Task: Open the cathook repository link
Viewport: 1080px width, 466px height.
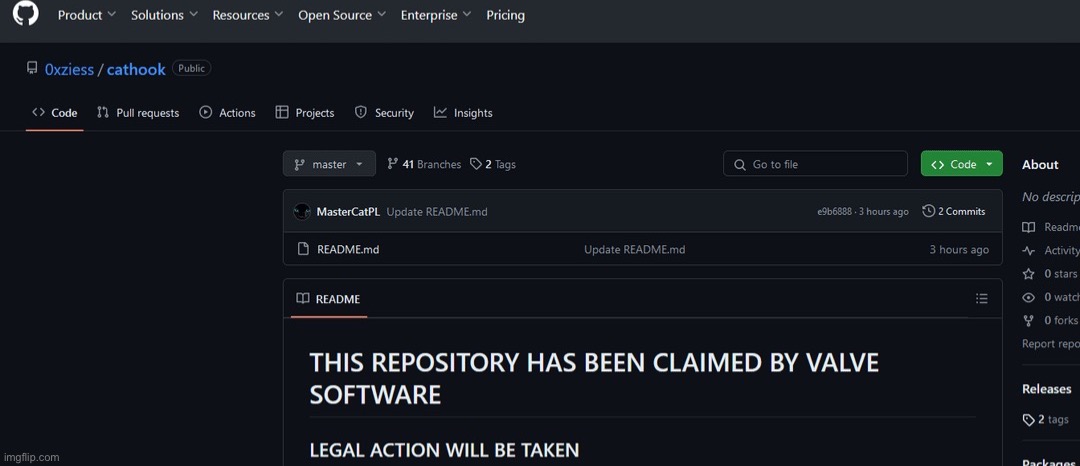Action: pyautogui.click(x=136, y=70)
